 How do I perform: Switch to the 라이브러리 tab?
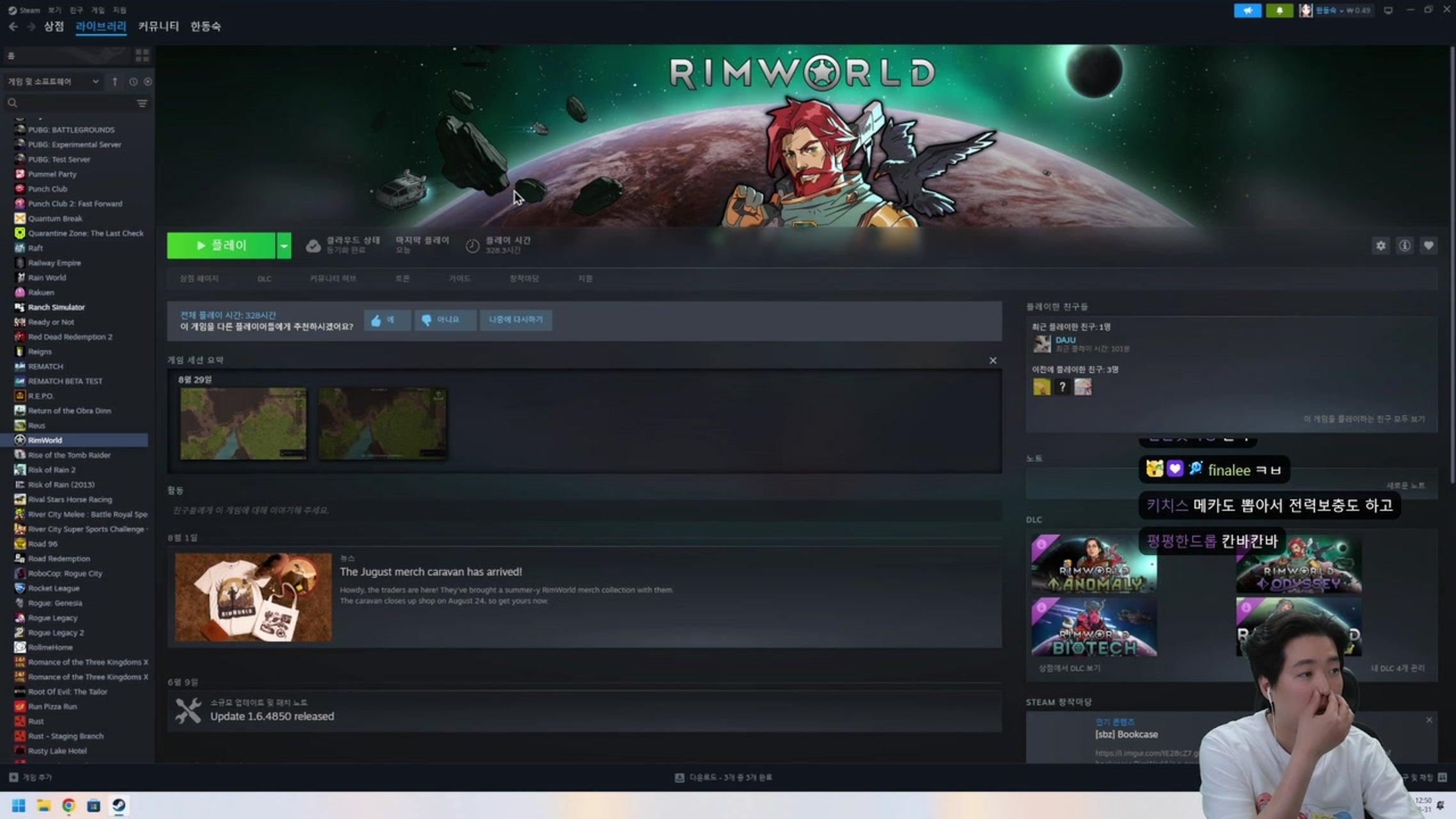tap(101, 27)
